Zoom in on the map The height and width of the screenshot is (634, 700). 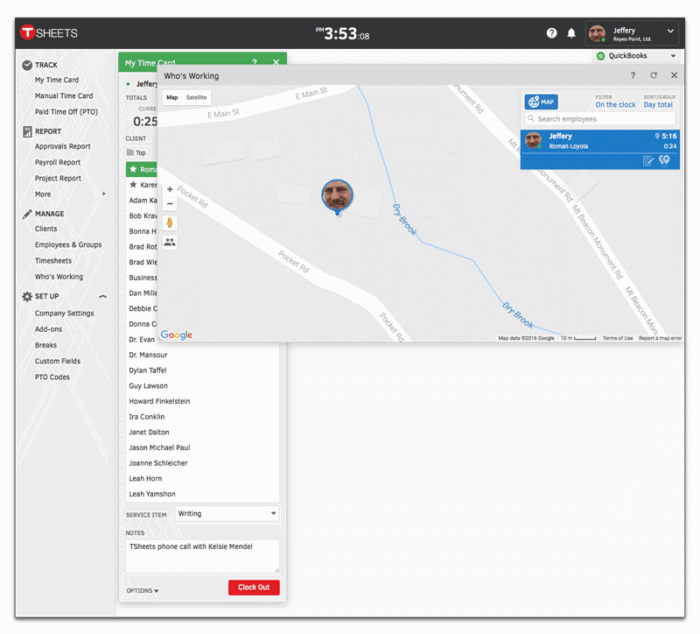(170, 189)
